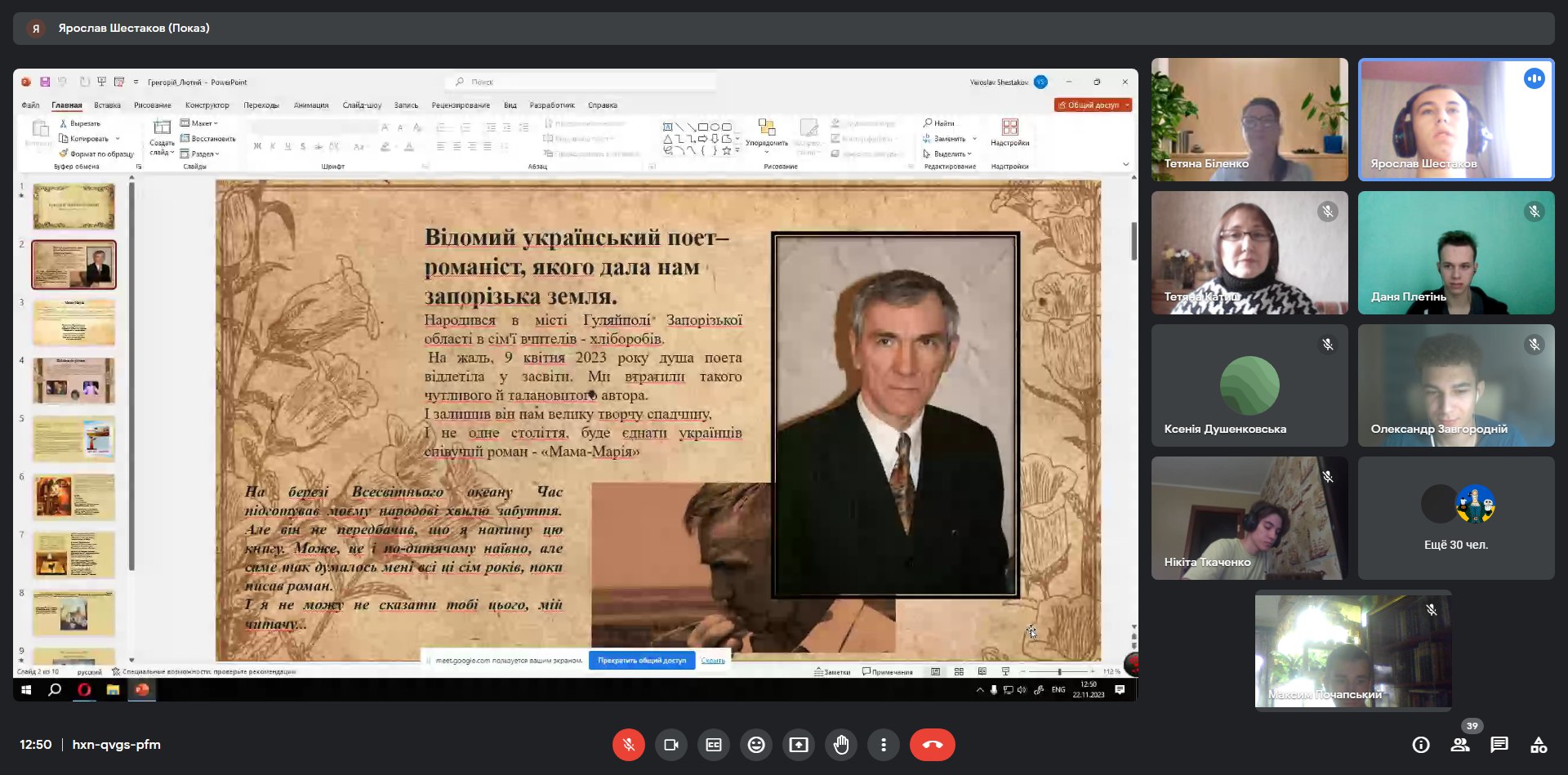Open the emoji reactions button
Screen dimensions: 1568x775
click(756, 745)
